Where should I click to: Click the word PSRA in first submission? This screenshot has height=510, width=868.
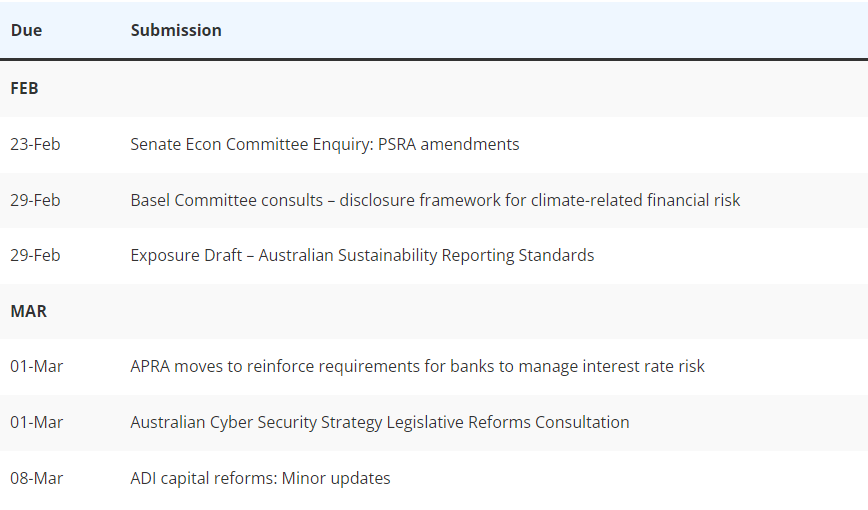click(x=397, y=144)
